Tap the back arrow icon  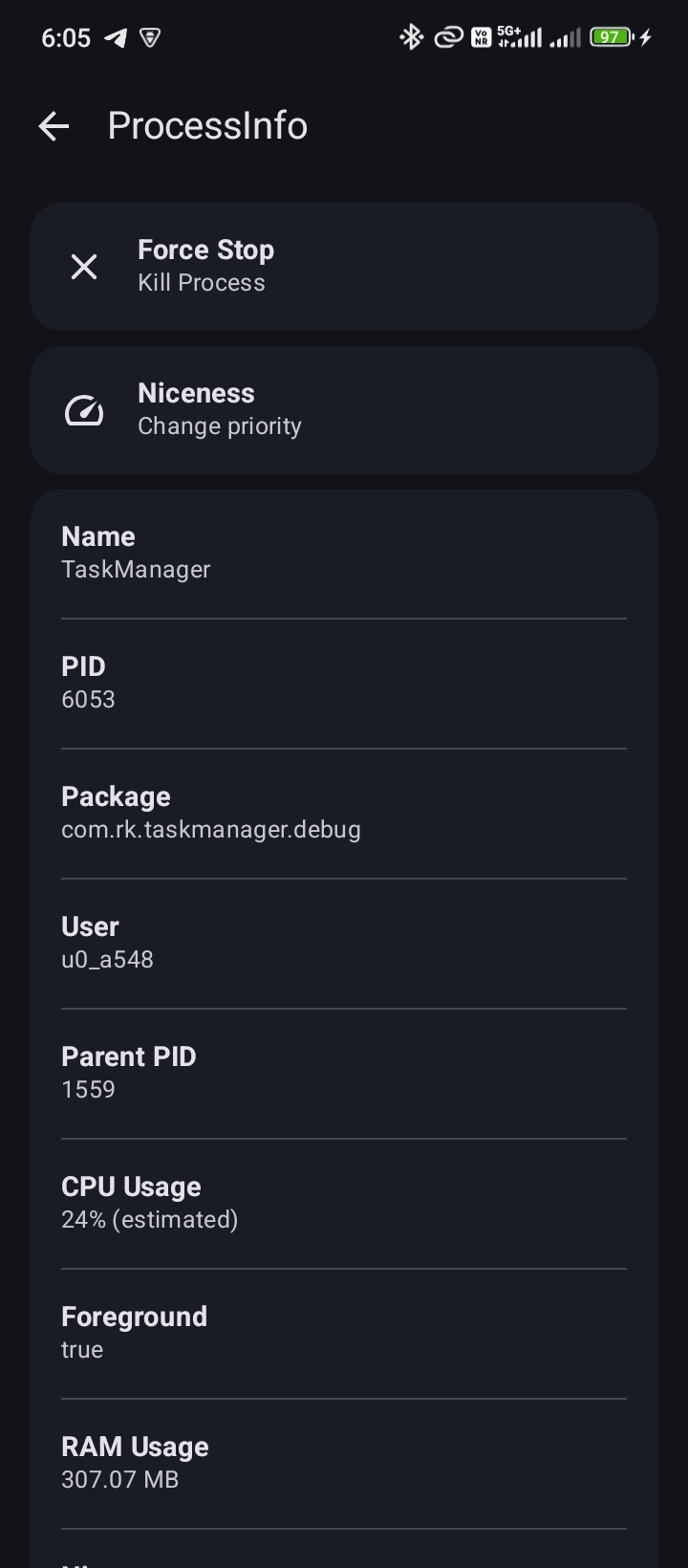pos(54,126)
